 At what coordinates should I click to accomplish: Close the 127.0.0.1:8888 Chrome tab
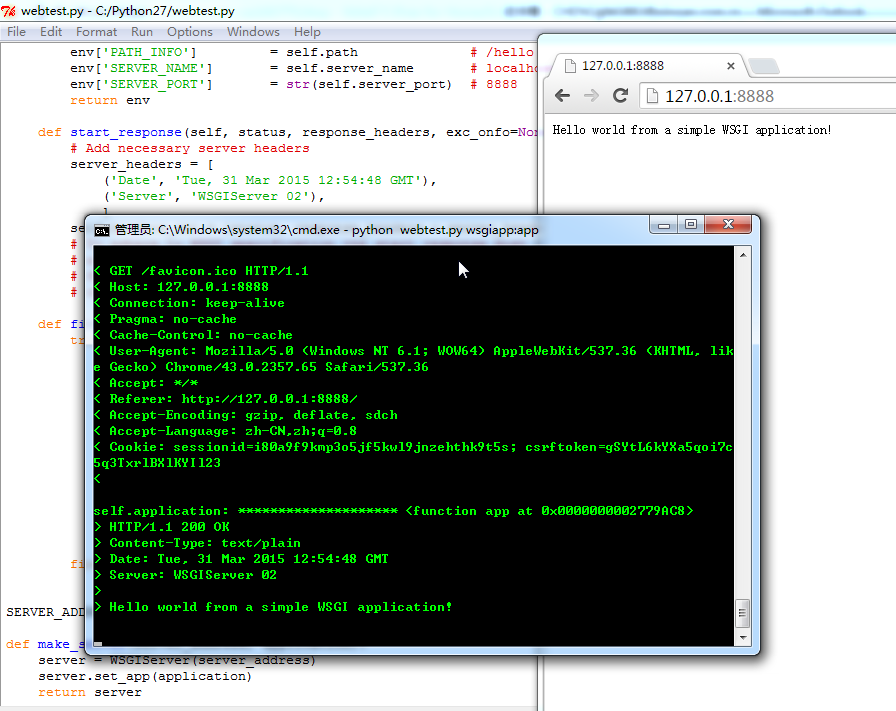(x=730, y=66)
